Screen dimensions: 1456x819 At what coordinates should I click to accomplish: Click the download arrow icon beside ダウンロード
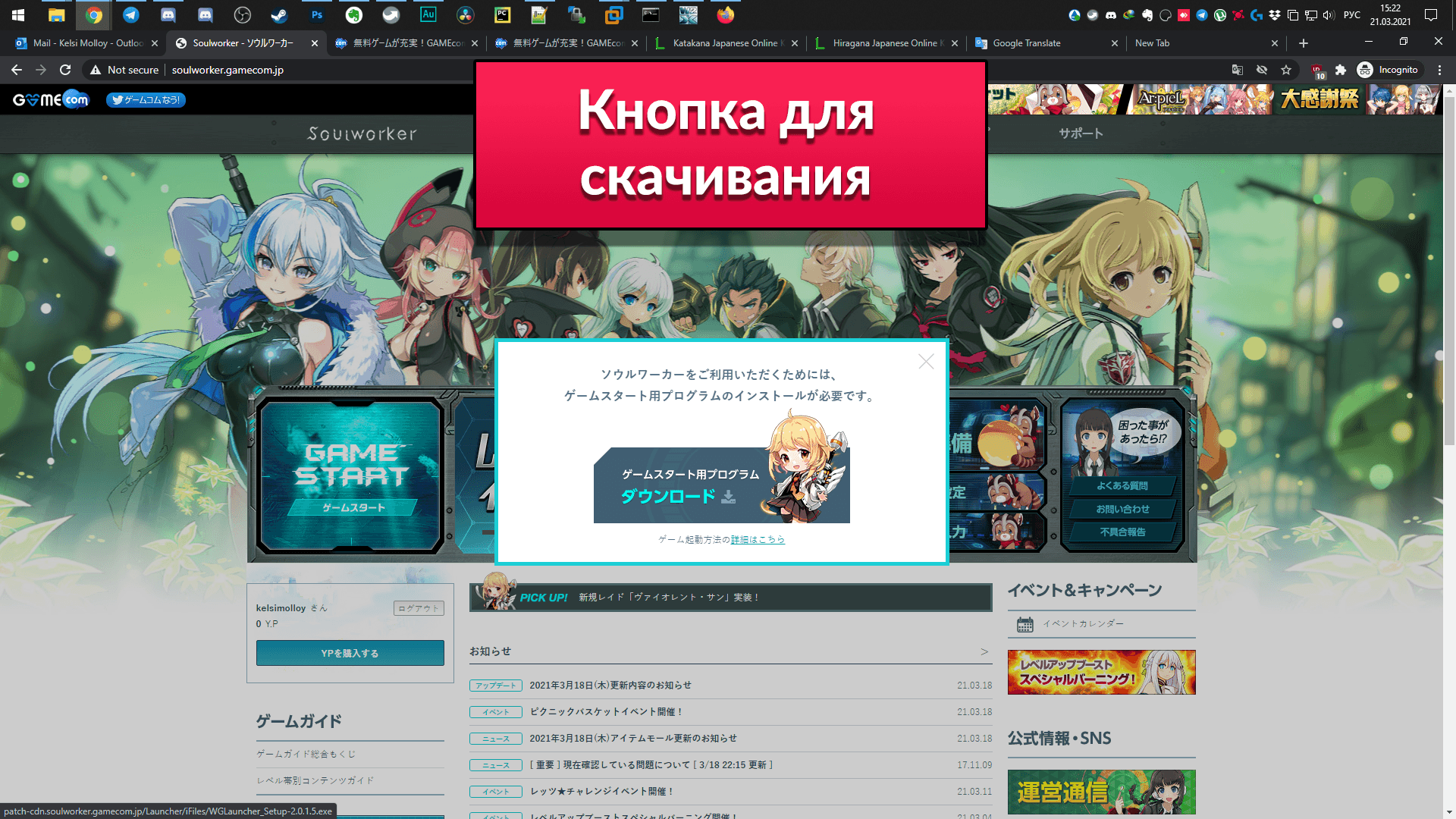(729, 497)
